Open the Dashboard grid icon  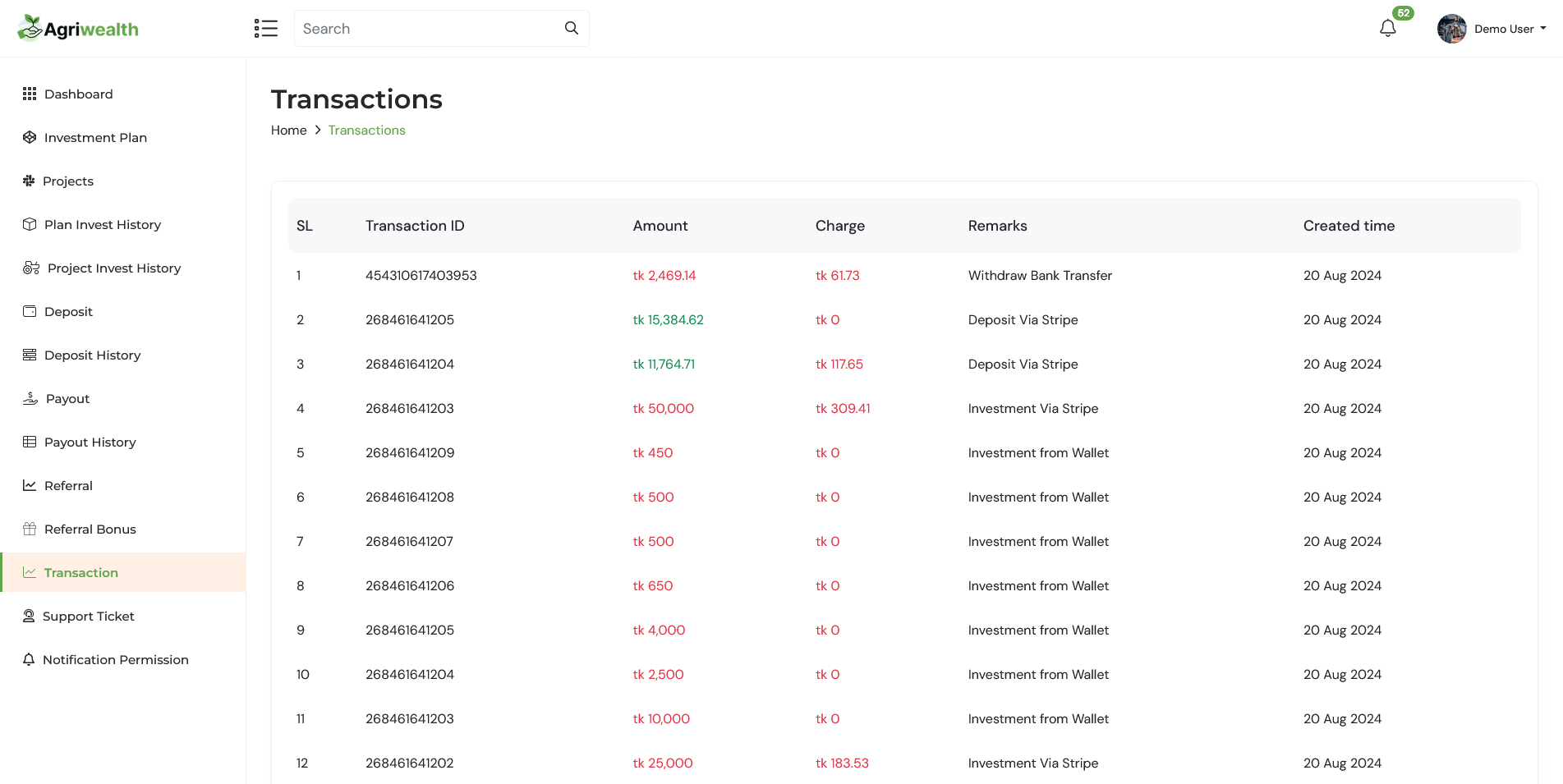[30, 94]
